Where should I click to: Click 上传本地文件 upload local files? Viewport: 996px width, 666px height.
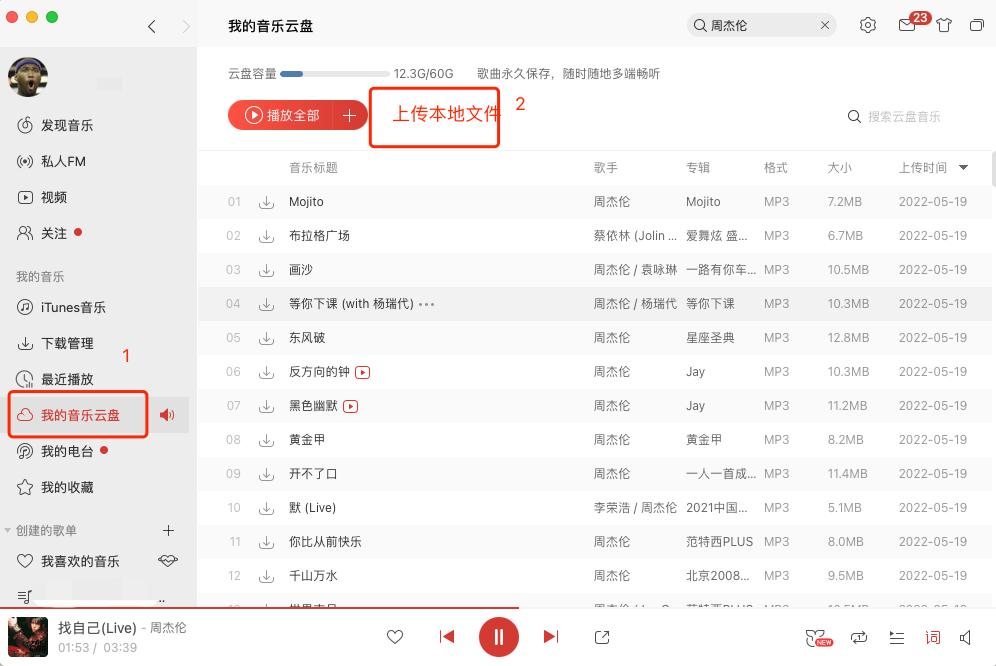pyautogui.click(x=434, y=115)
